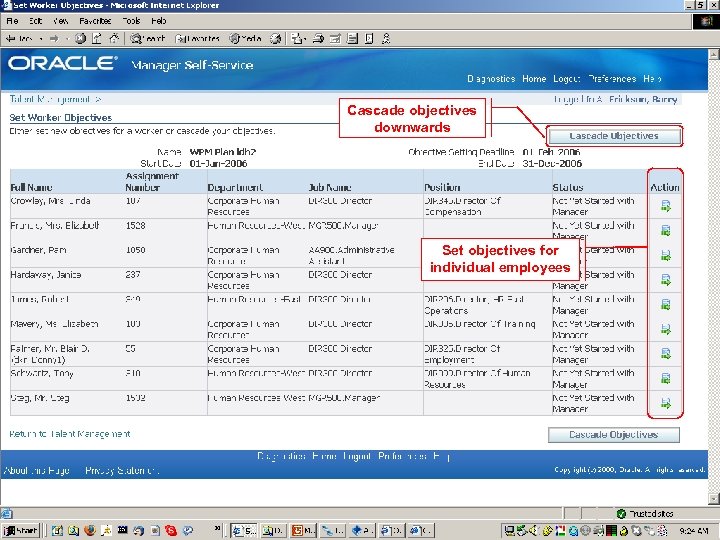Click the page scrollbar up arrow

point(714,54)
